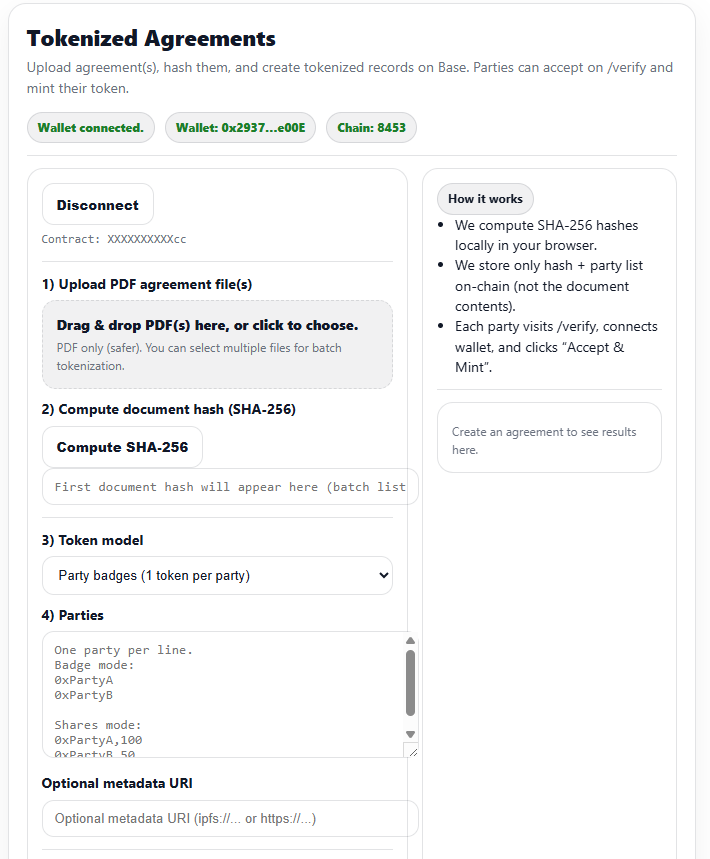Click the Disconnect button
Viewport: 710px width, 859px height.
97,205
